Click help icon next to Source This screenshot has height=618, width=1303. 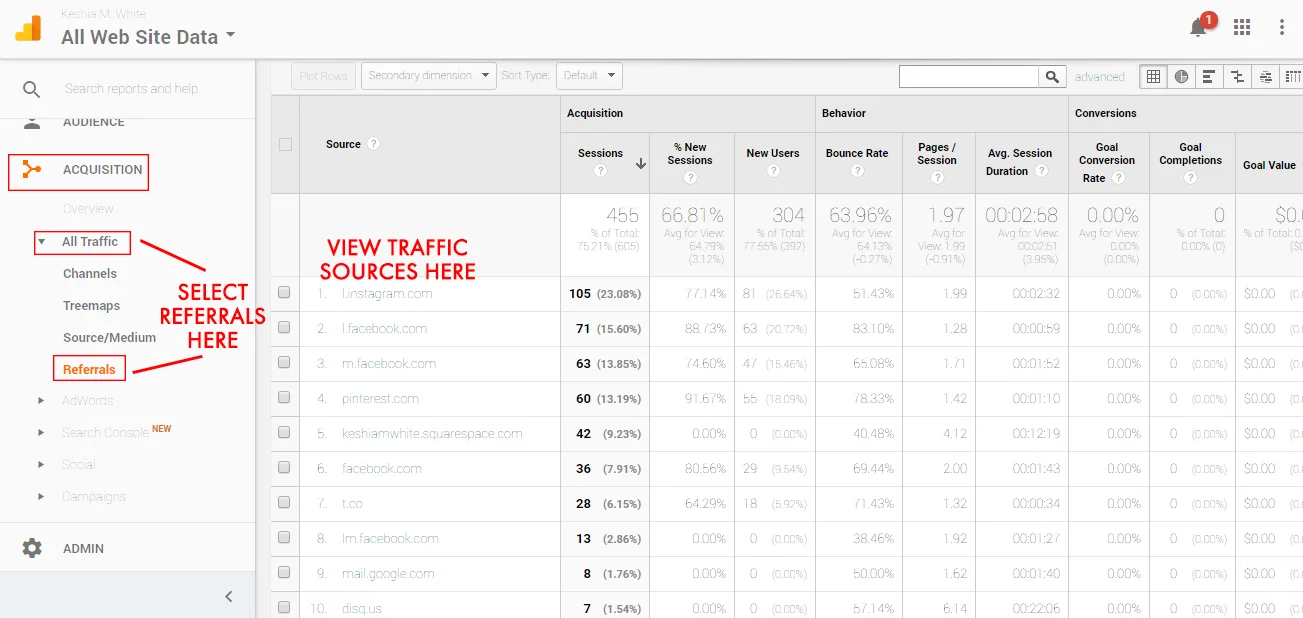[373, 144]
